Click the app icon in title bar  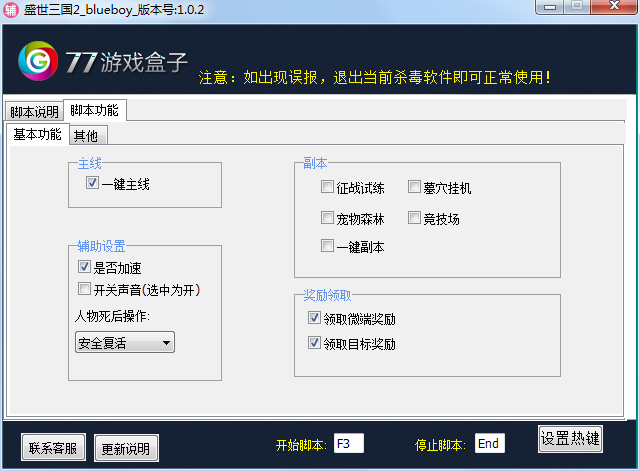pos(12,9)
